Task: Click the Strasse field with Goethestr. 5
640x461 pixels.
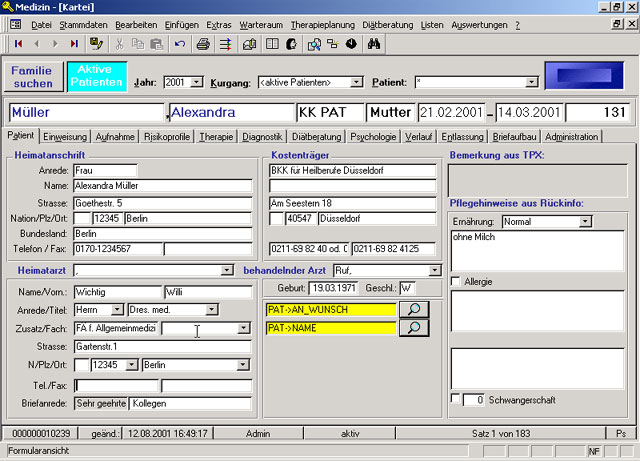Action: point(162,203)
